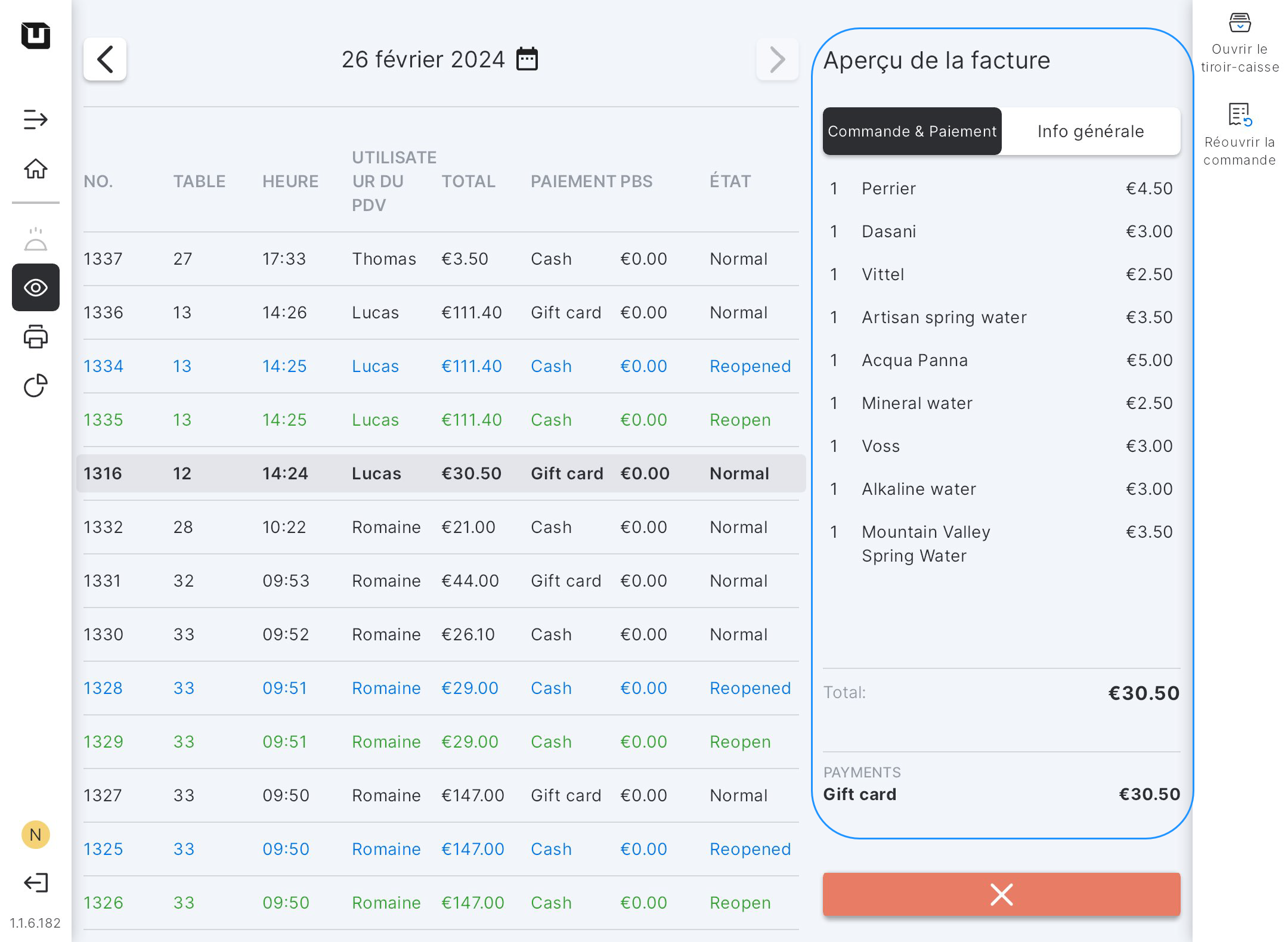Open the calendar date picker icon
Screen dimensions: 1288x942
tap(527, 59)
